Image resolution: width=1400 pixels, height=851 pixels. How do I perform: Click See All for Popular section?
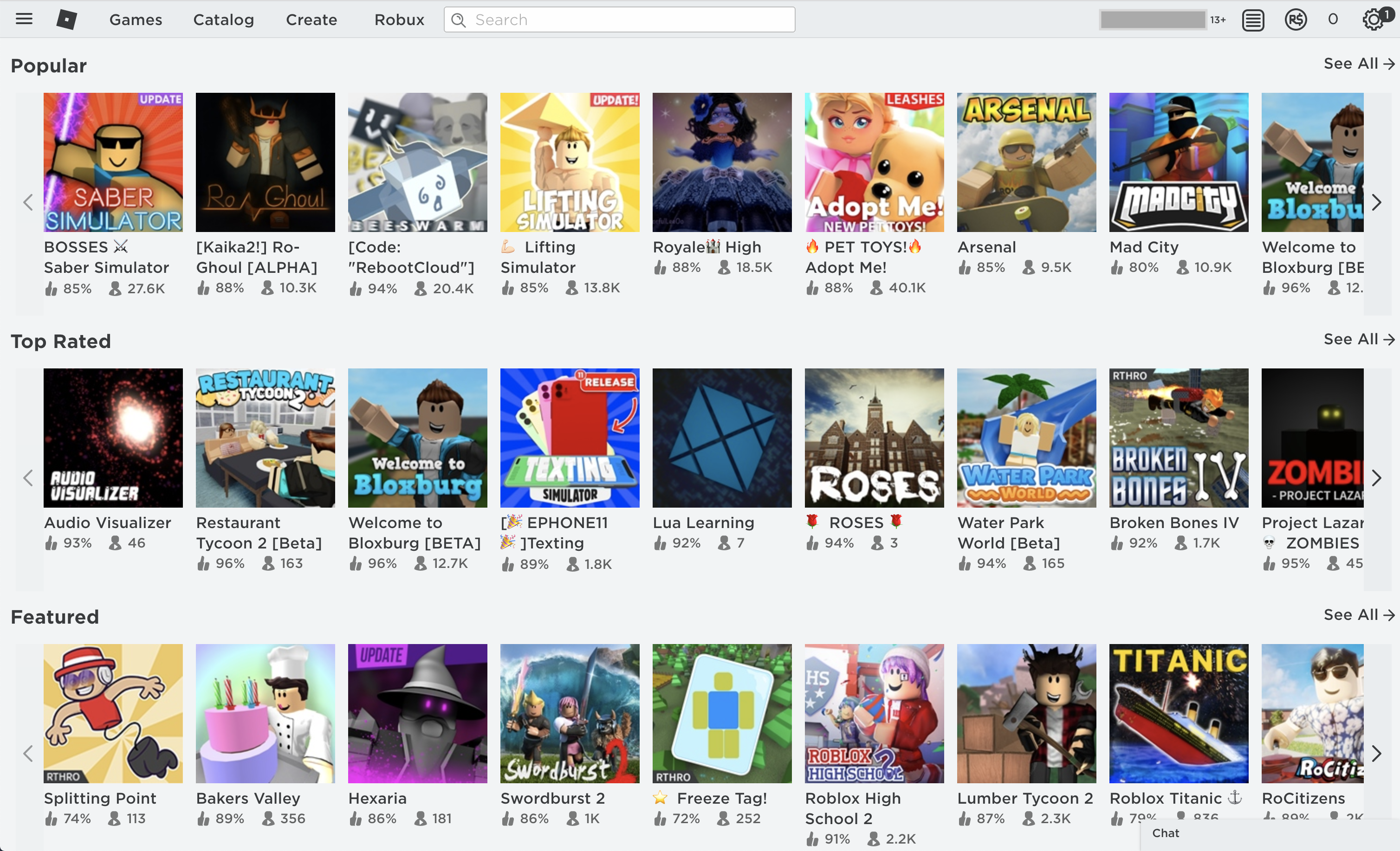click(1355, 63)
